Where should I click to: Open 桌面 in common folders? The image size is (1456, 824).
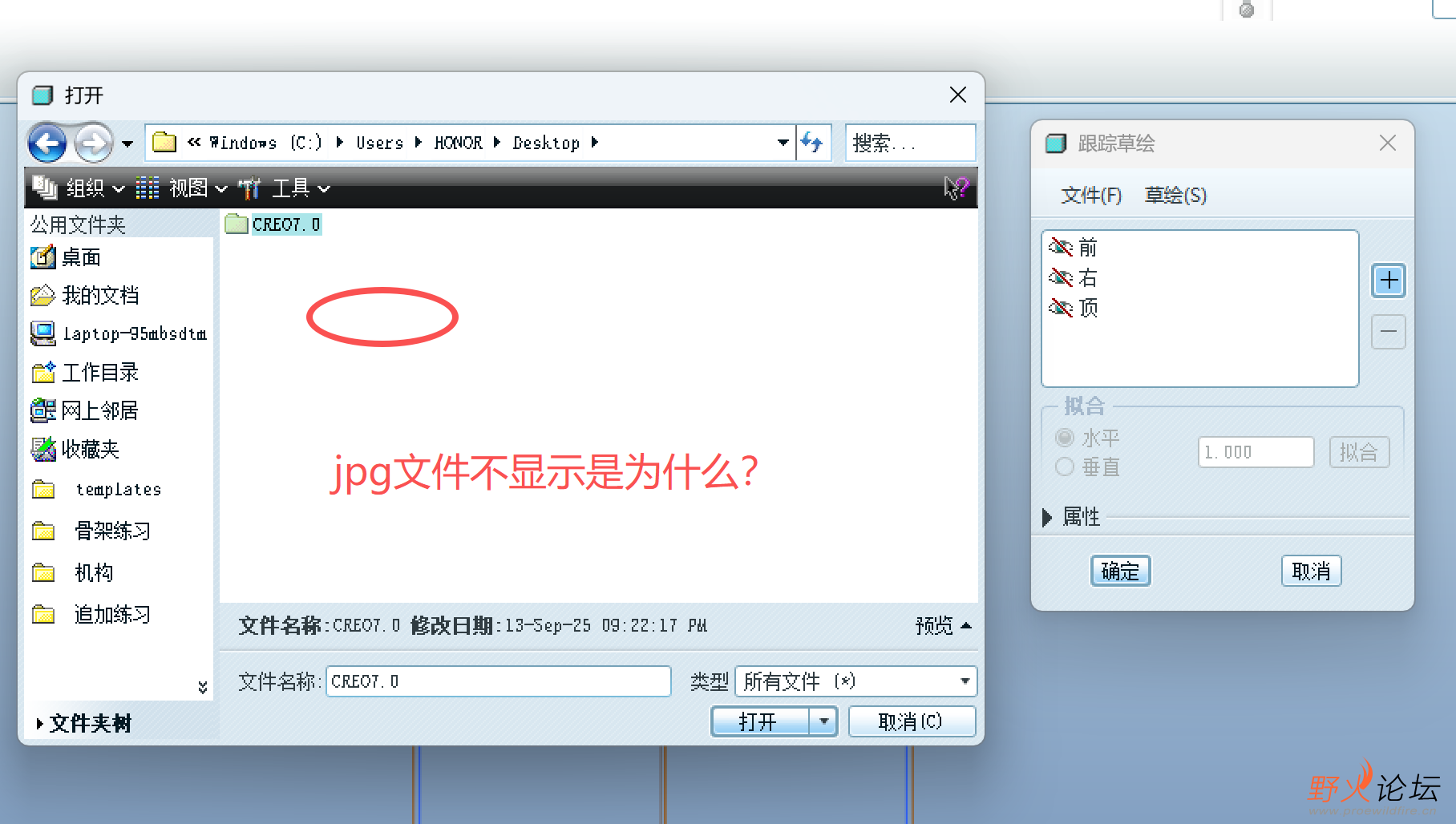[x=66, y=257]
